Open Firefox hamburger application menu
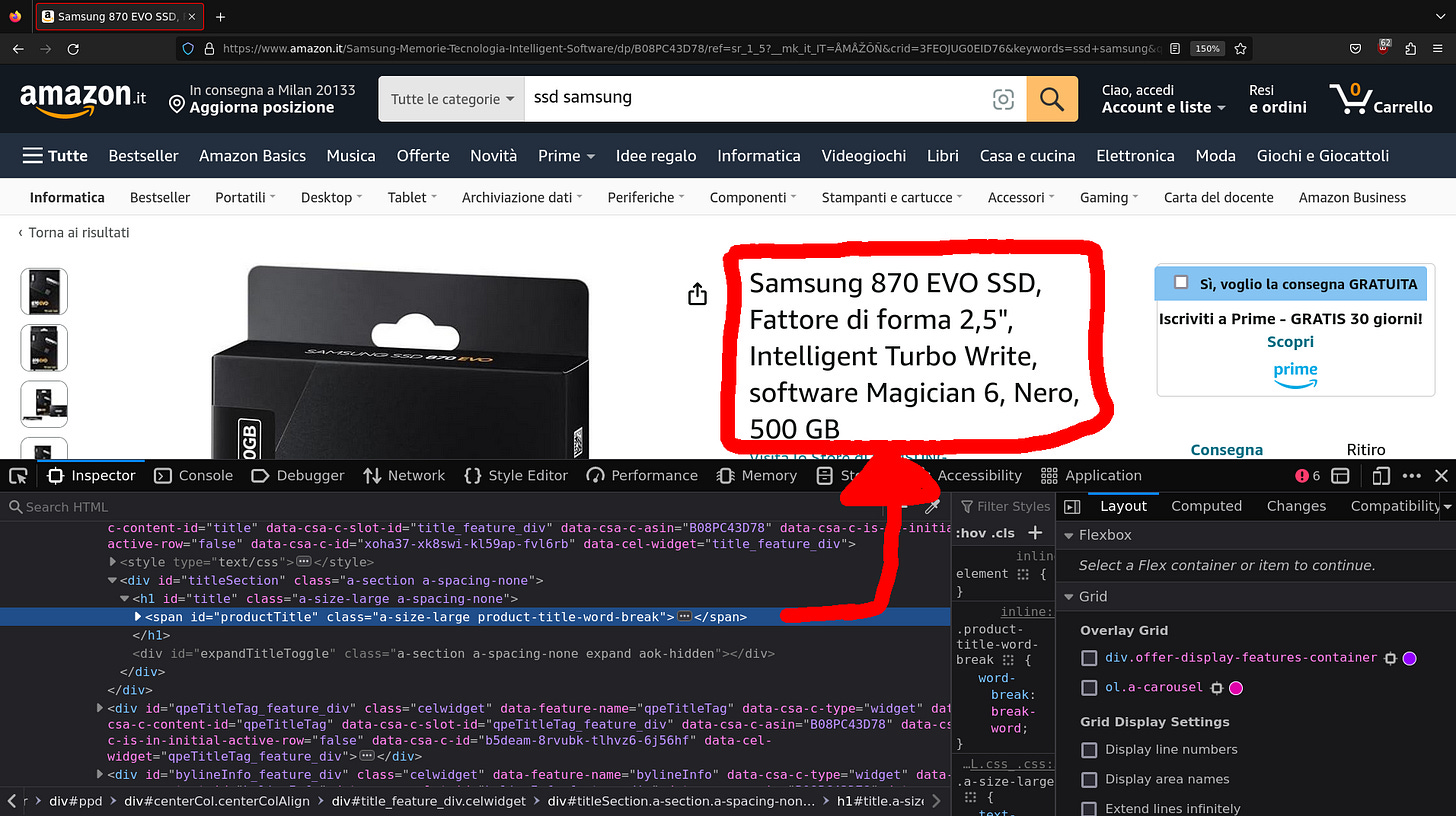 click(1438, 48)
